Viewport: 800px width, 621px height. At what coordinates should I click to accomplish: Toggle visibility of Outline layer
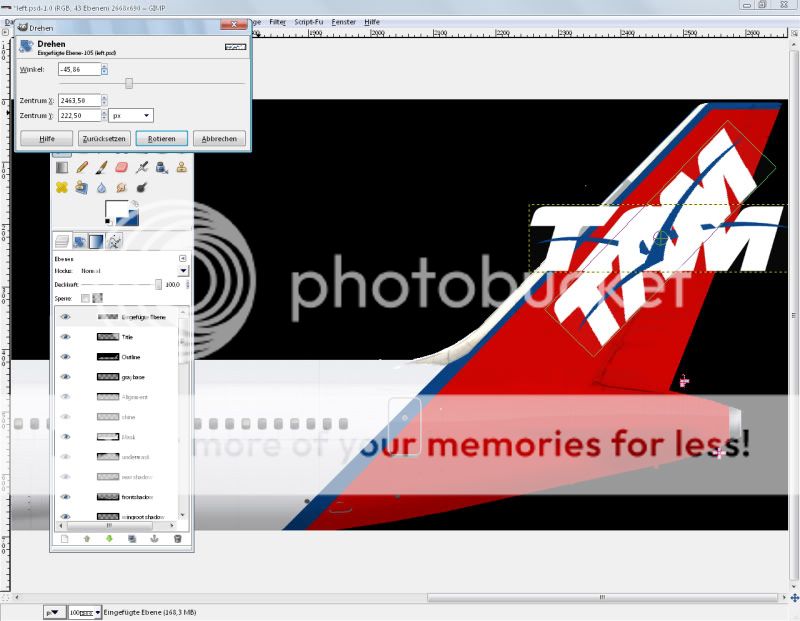(66, 357)
